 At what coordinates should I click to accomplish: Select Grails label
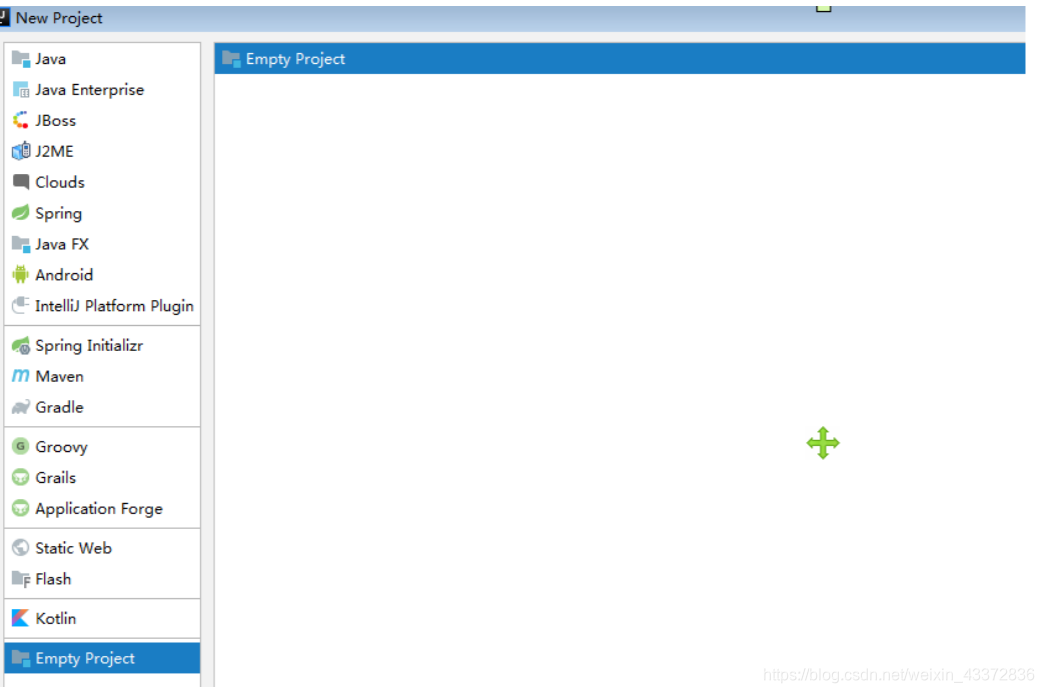click(x=56, y=477)
